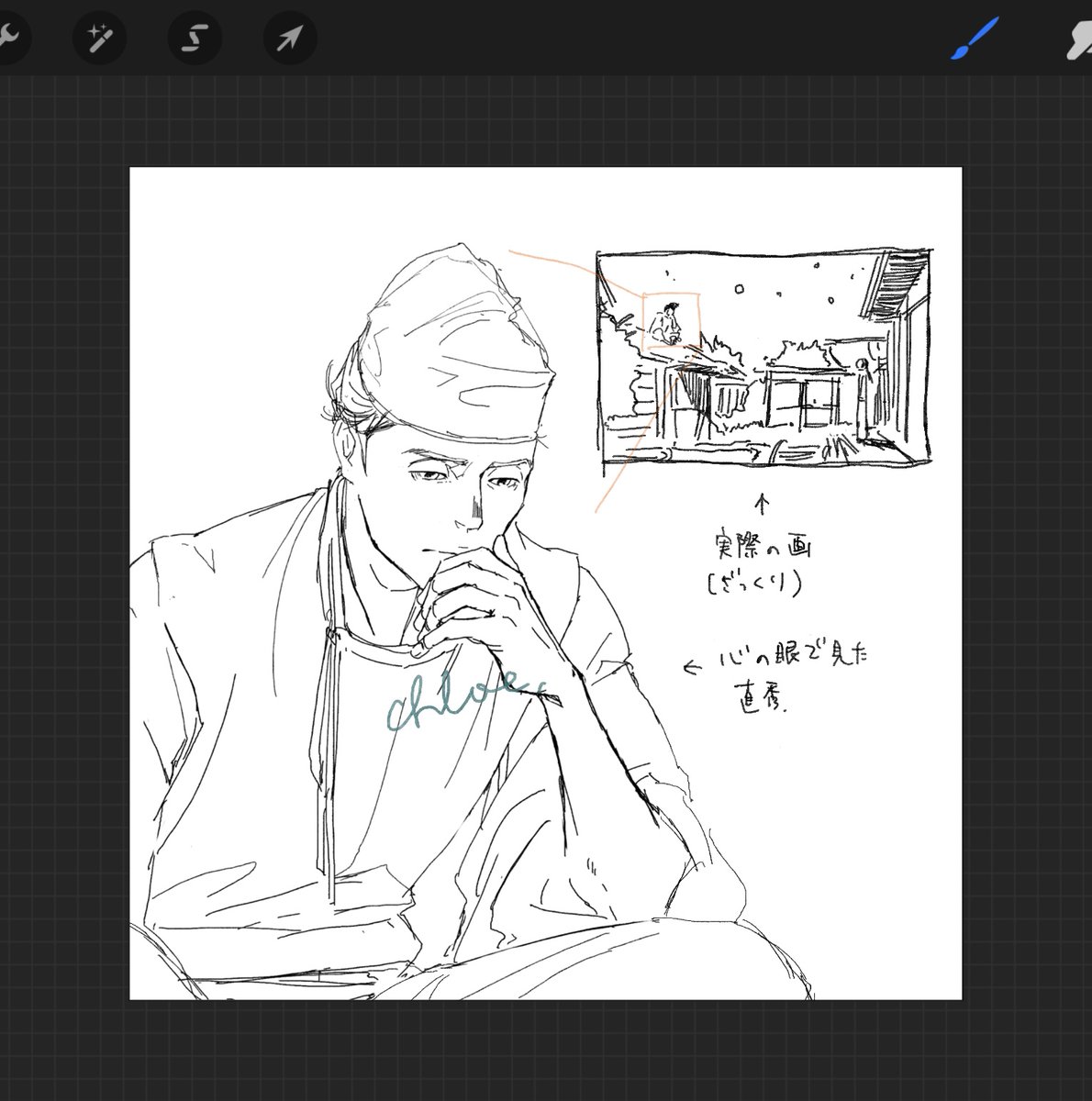Open the Adjustments magic wand menu
Image resolution: width=1092 pixels, height=1101 pixels.
pyautogui.click(x=99, y=38)
